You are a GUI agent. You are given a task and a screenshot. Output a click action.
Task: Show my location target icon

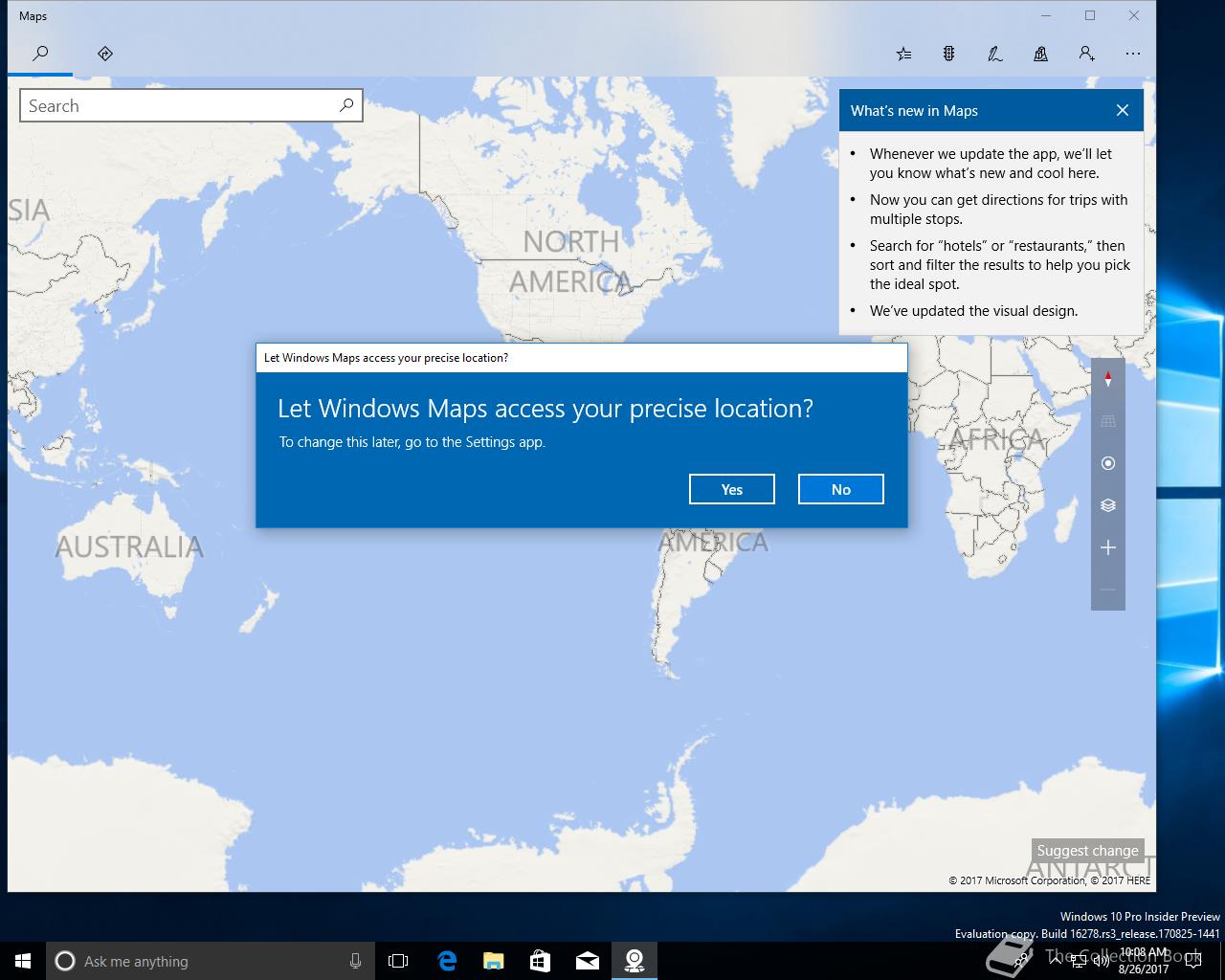(1108, 463)
